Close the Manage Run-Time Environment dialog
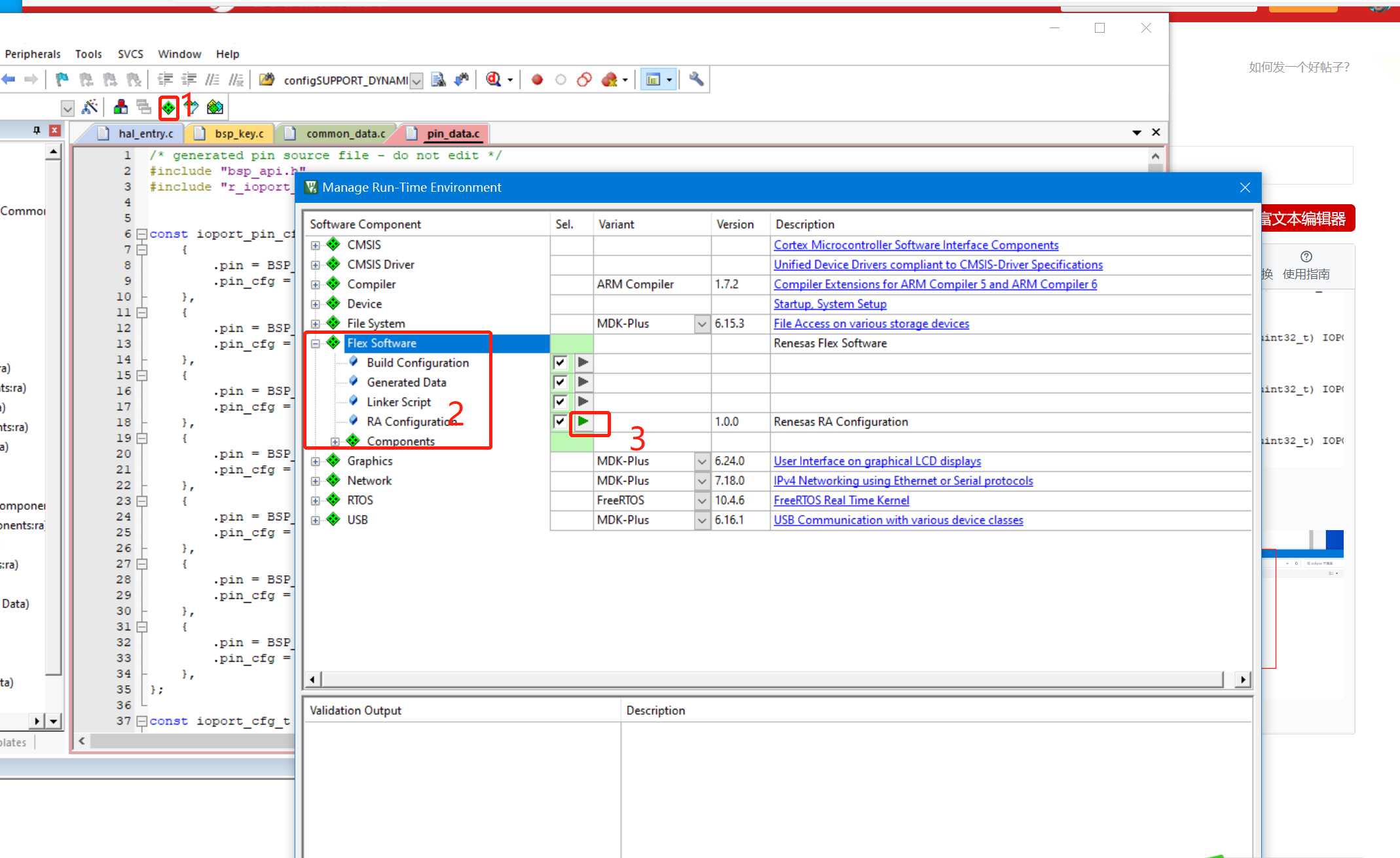This screenshot has height=858, width=1400. click(x=1245, y=188)
